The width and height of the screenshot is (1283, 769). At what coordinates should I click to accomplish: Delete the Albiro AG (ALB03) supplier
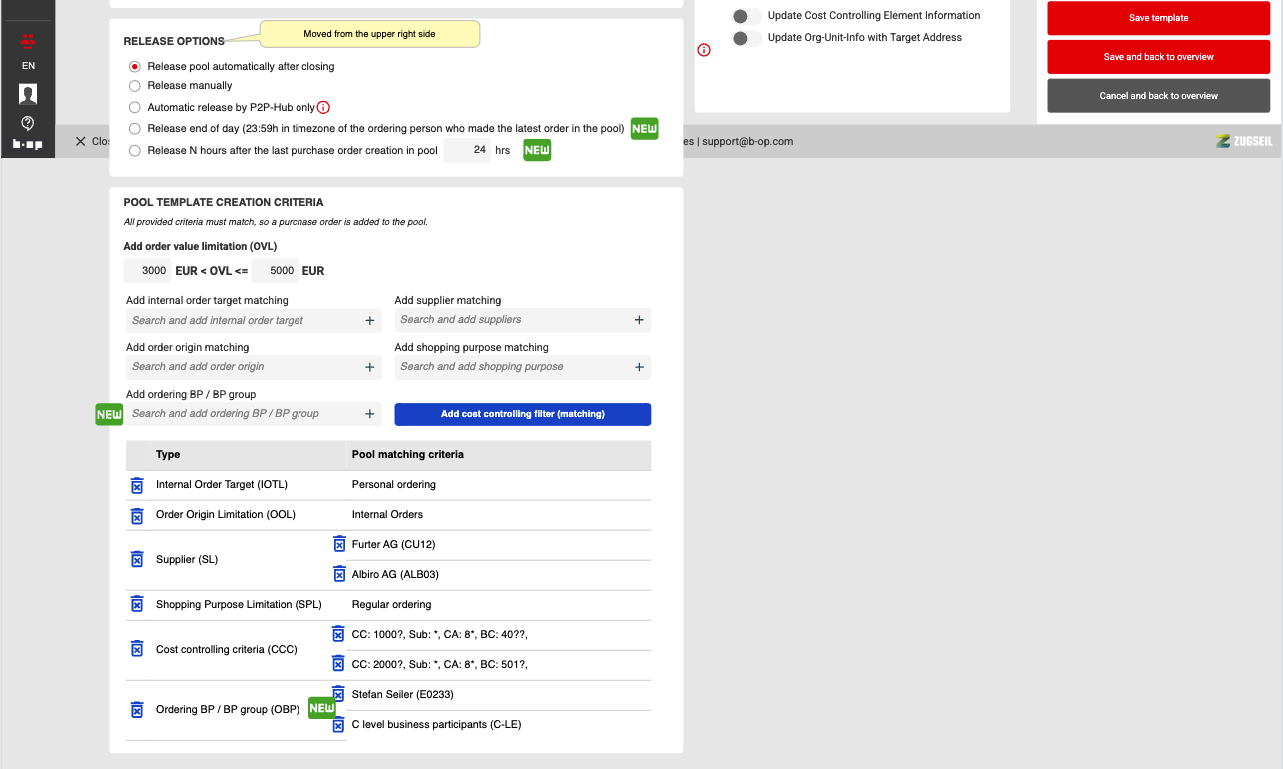tap(338, 574)
